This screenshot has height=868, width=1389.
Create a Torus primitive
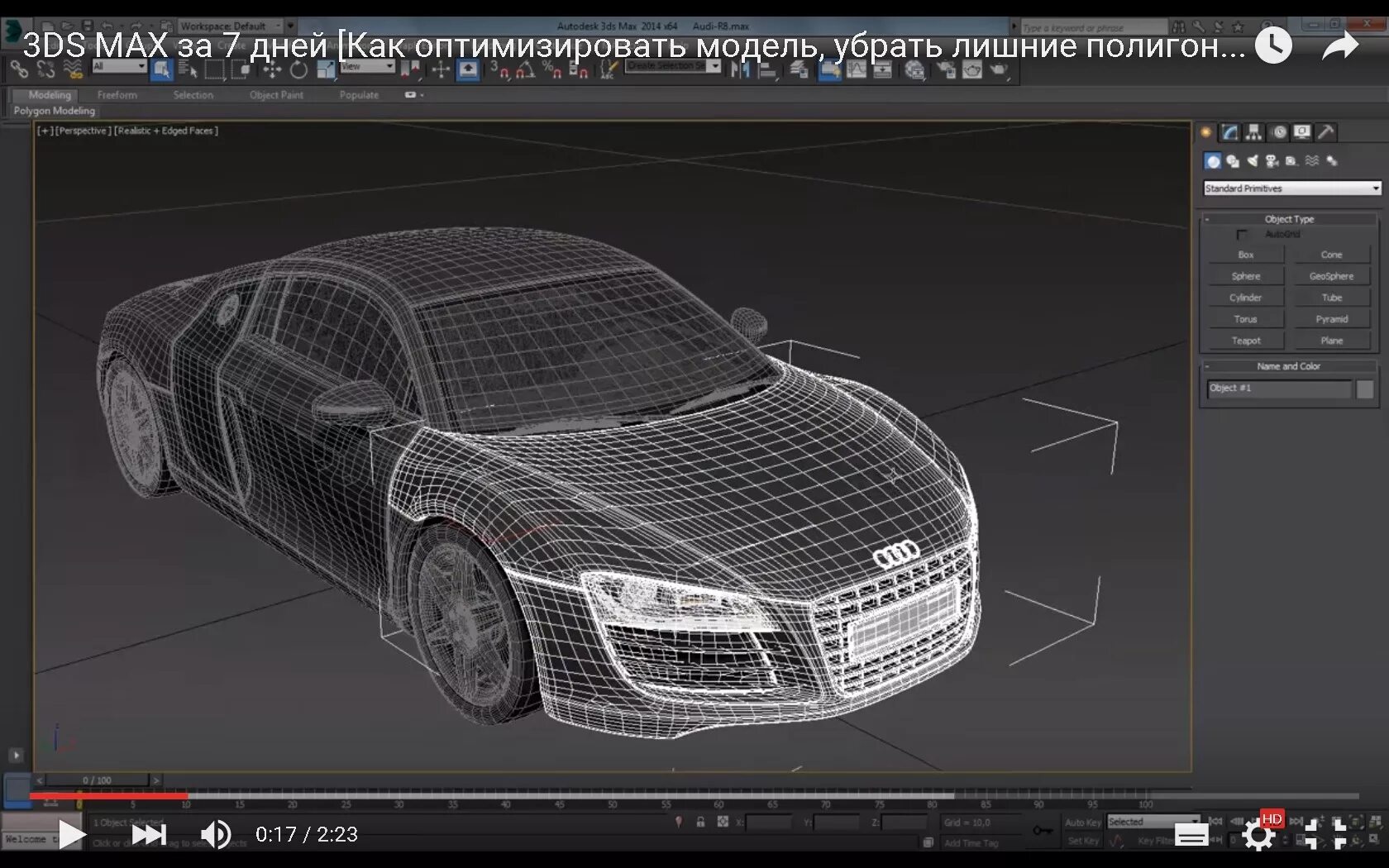tap(1246, 319)
